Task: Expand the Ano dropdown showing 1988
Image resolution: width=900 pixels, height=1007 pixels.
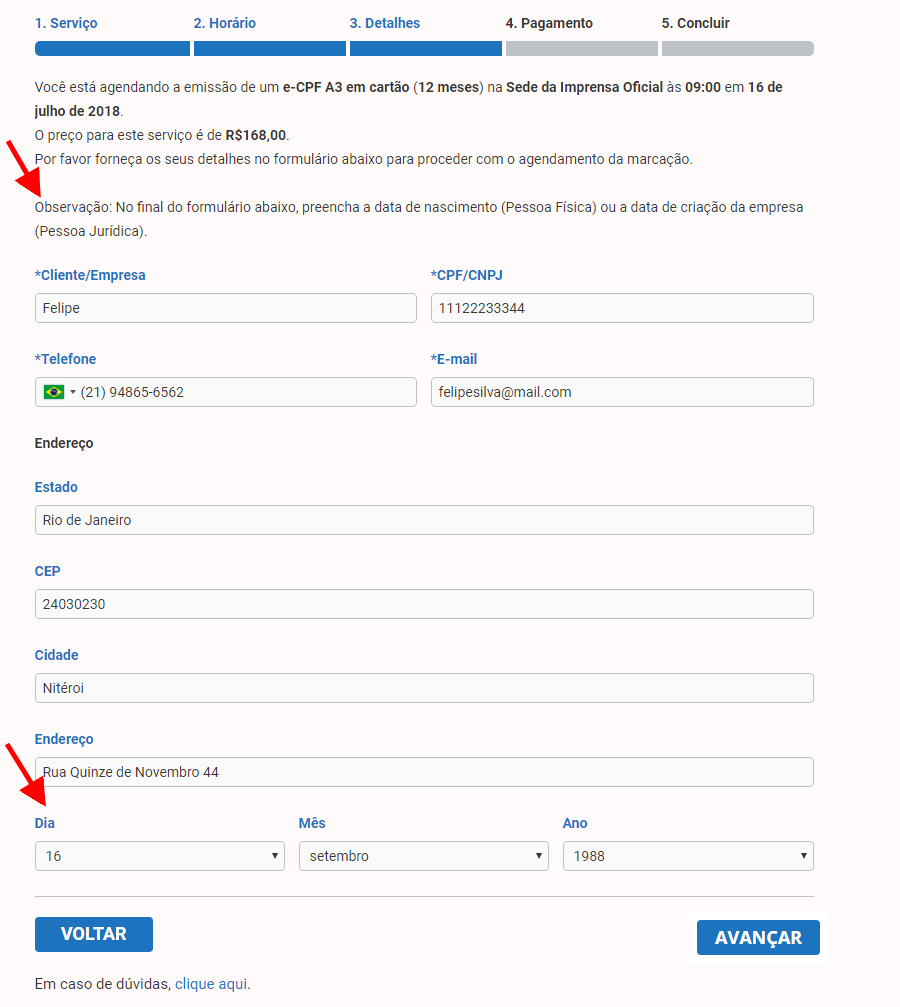Action: (x=688, y=856)
